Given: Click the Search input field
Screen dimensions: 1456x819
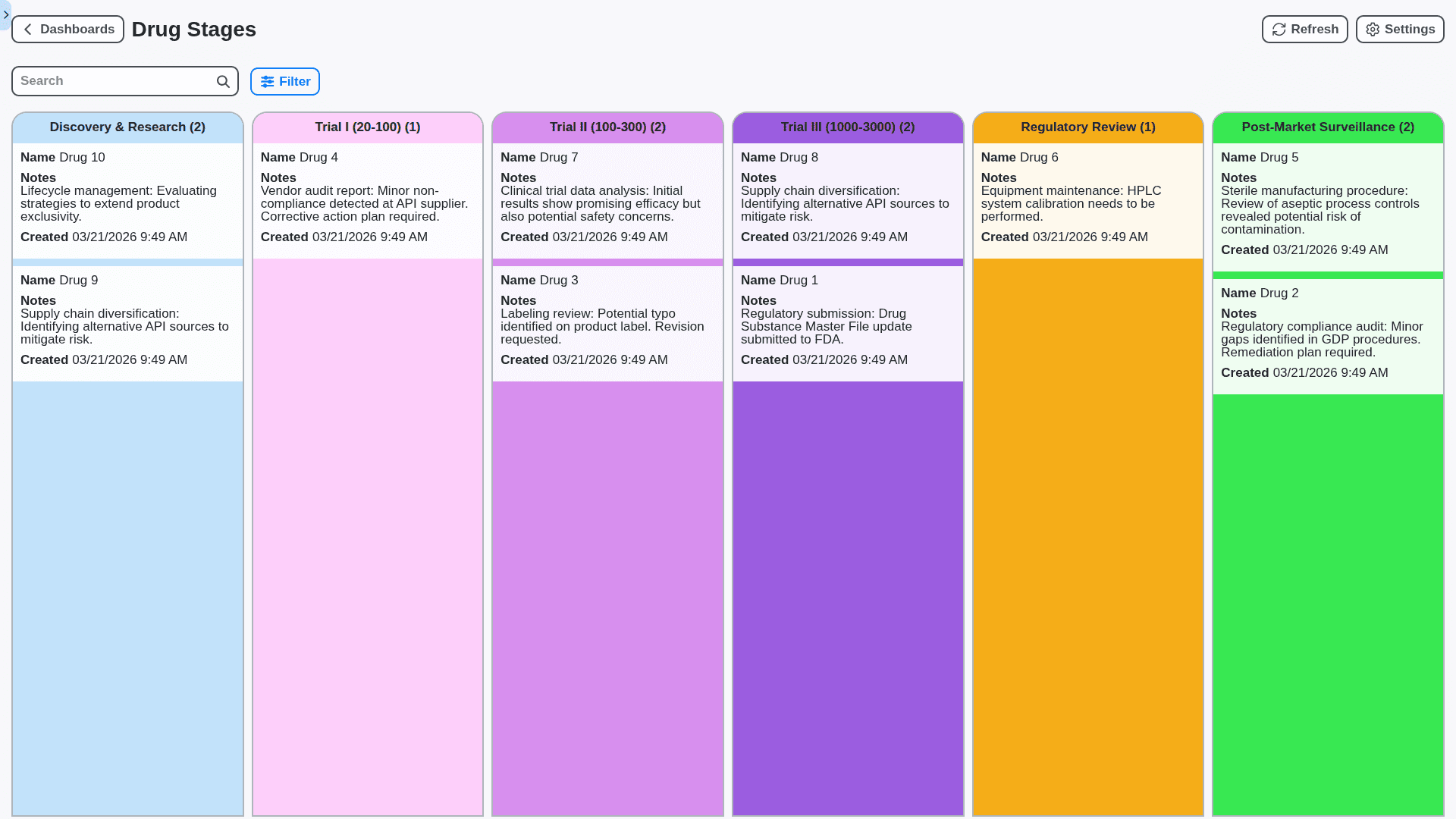Looking at the screenshot, I should [114, 81].
